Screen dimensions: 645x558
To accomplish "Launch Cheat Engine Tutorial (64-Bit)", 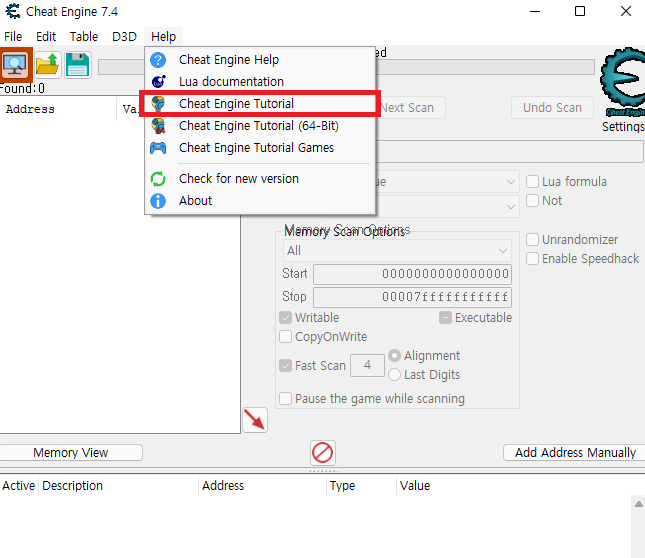I will click(x=260, y=126).
